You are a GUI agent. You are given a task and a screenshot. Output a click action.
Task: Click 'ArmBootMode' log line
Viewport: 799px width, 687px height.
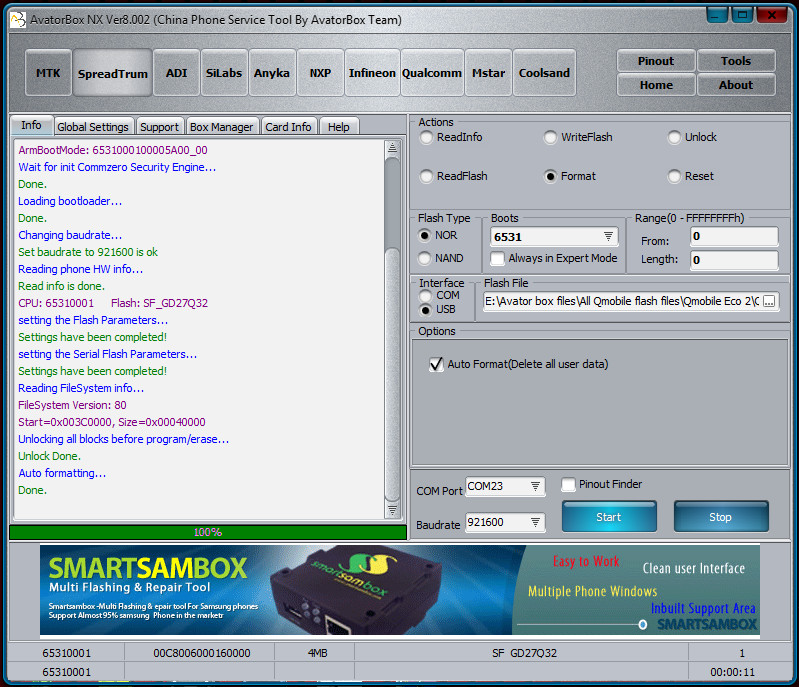pyautogui.click(x=113, y=150)
